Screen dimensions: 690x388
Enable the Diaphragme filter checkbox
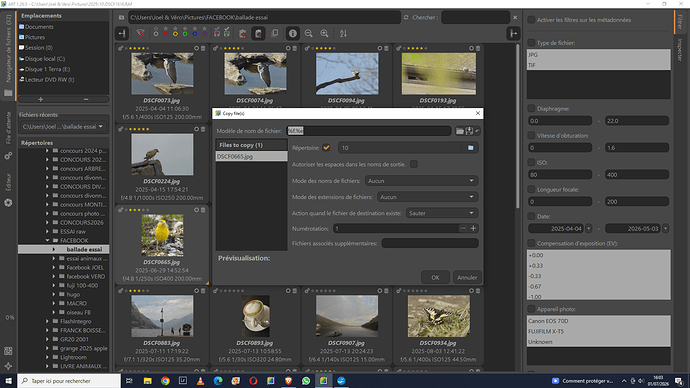pos(531,108)
